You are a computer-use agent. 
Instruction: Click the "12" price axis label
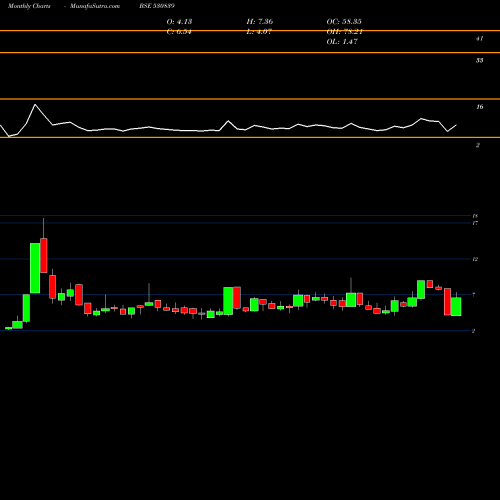coord(475,259)
